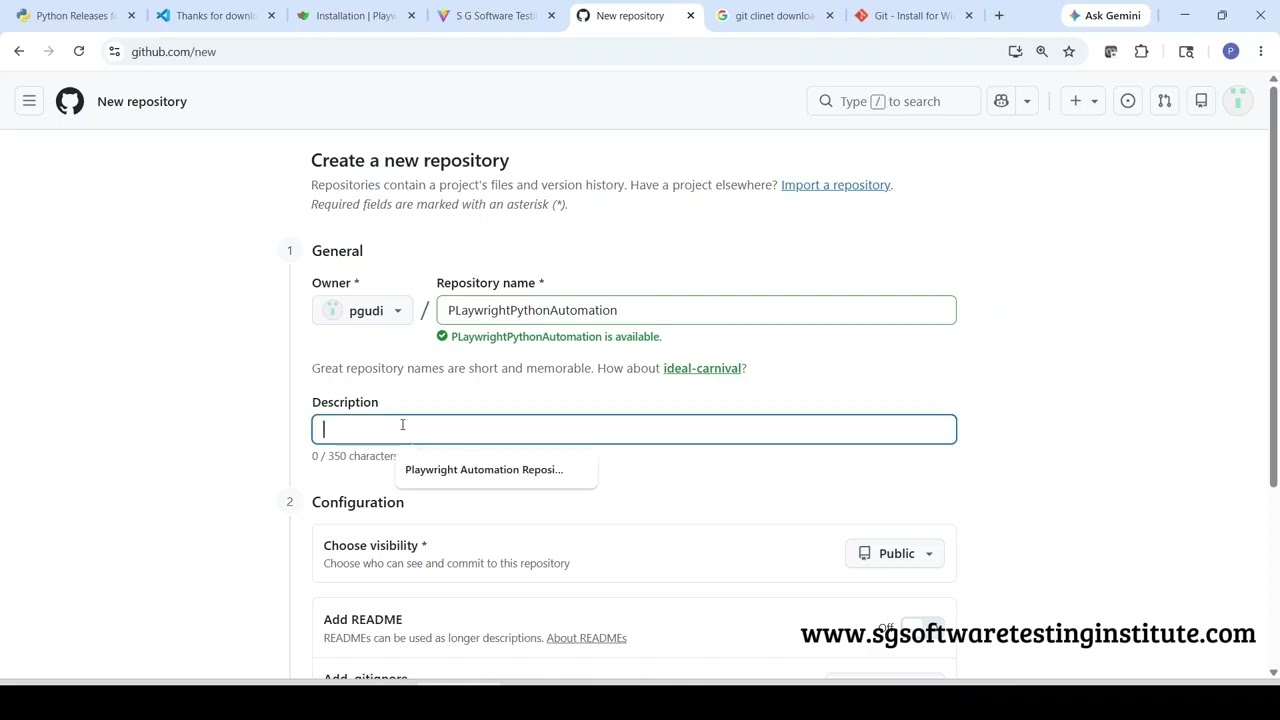This screenshot has width=1280, height=720.
Task: Close the New repository tab
Action: point(690,15)
